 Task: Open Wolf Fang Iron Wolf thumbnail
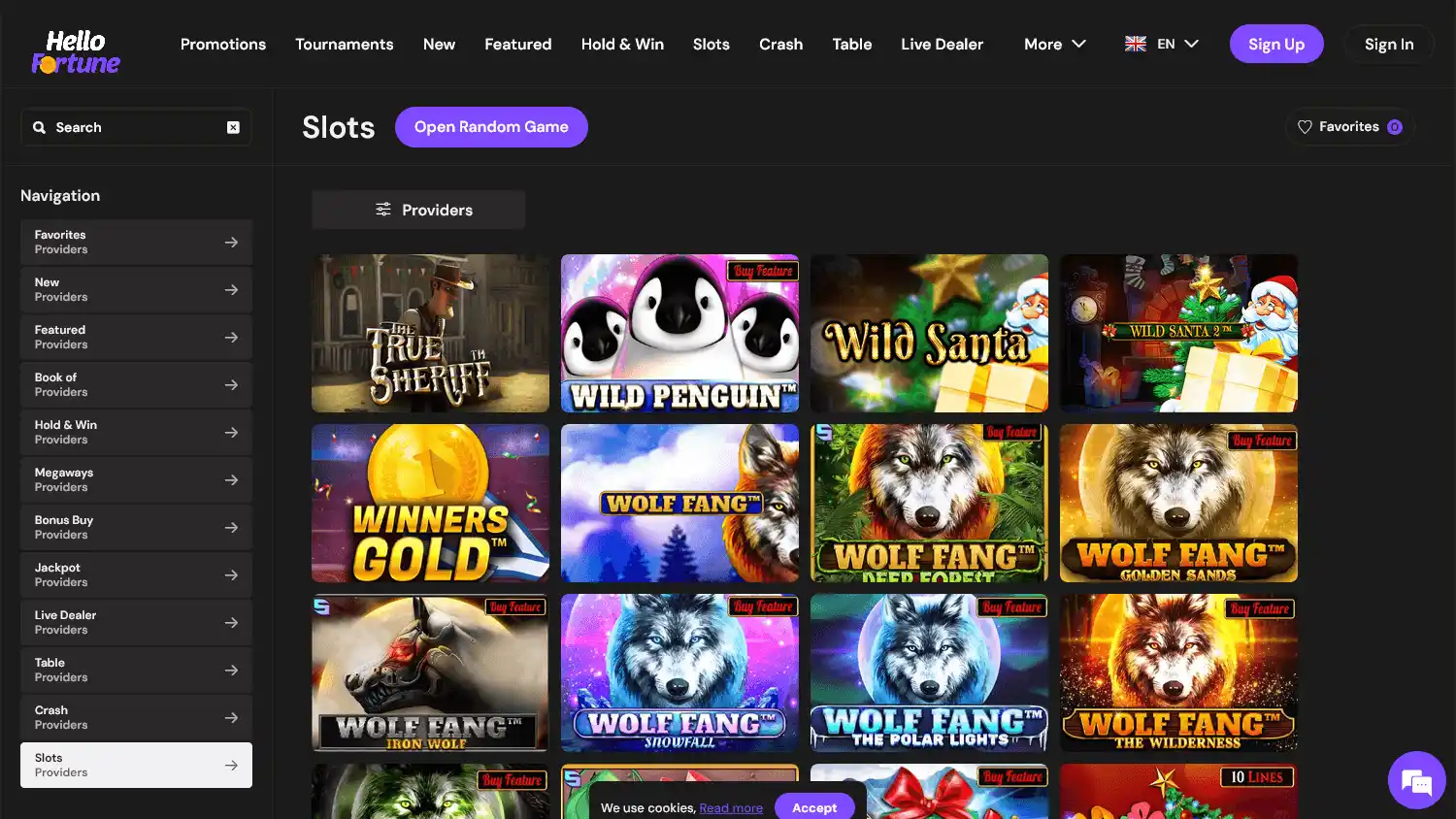(430, 673)
